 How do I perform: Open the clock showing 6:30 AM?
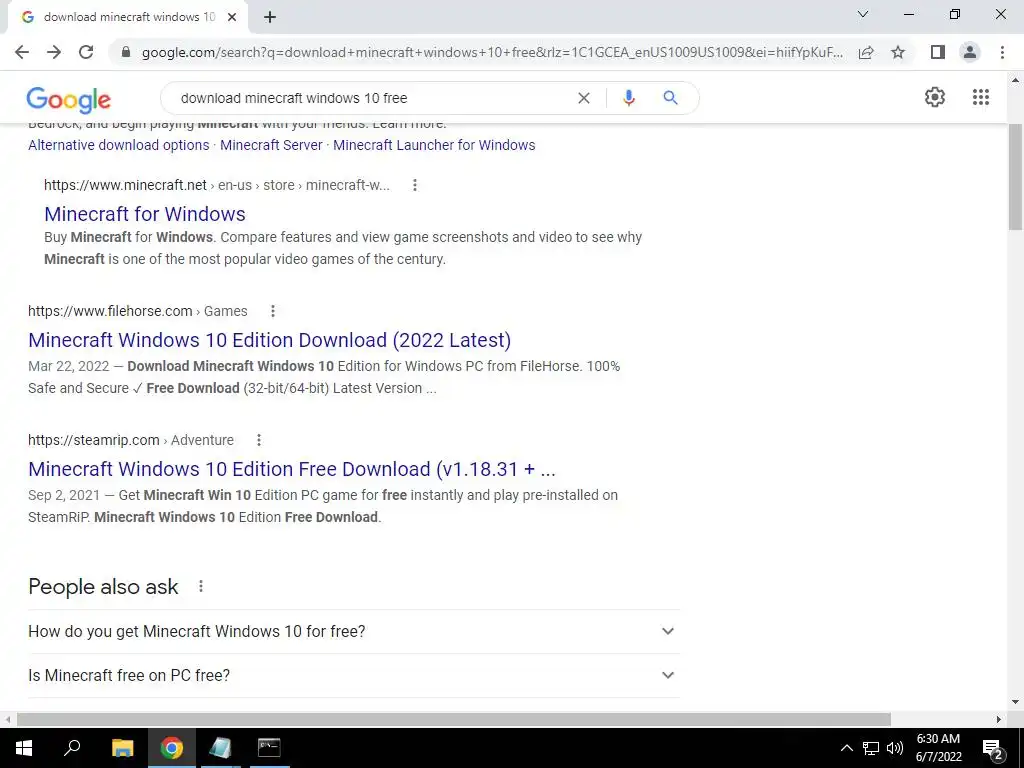(x=938, y=748)
